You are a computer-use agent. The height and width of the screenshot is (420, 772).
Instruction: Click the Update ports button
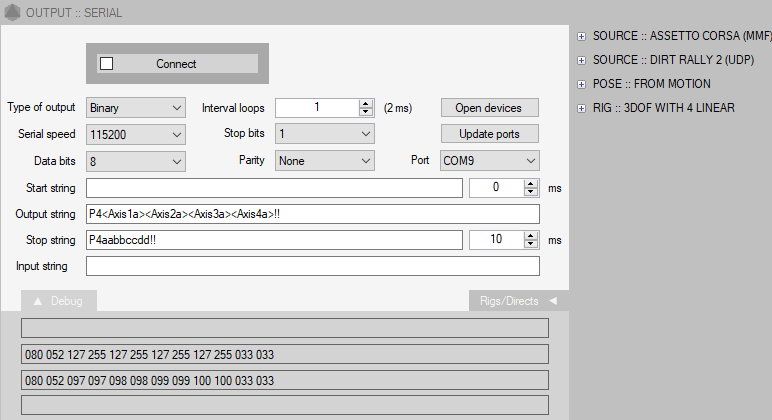489,134
